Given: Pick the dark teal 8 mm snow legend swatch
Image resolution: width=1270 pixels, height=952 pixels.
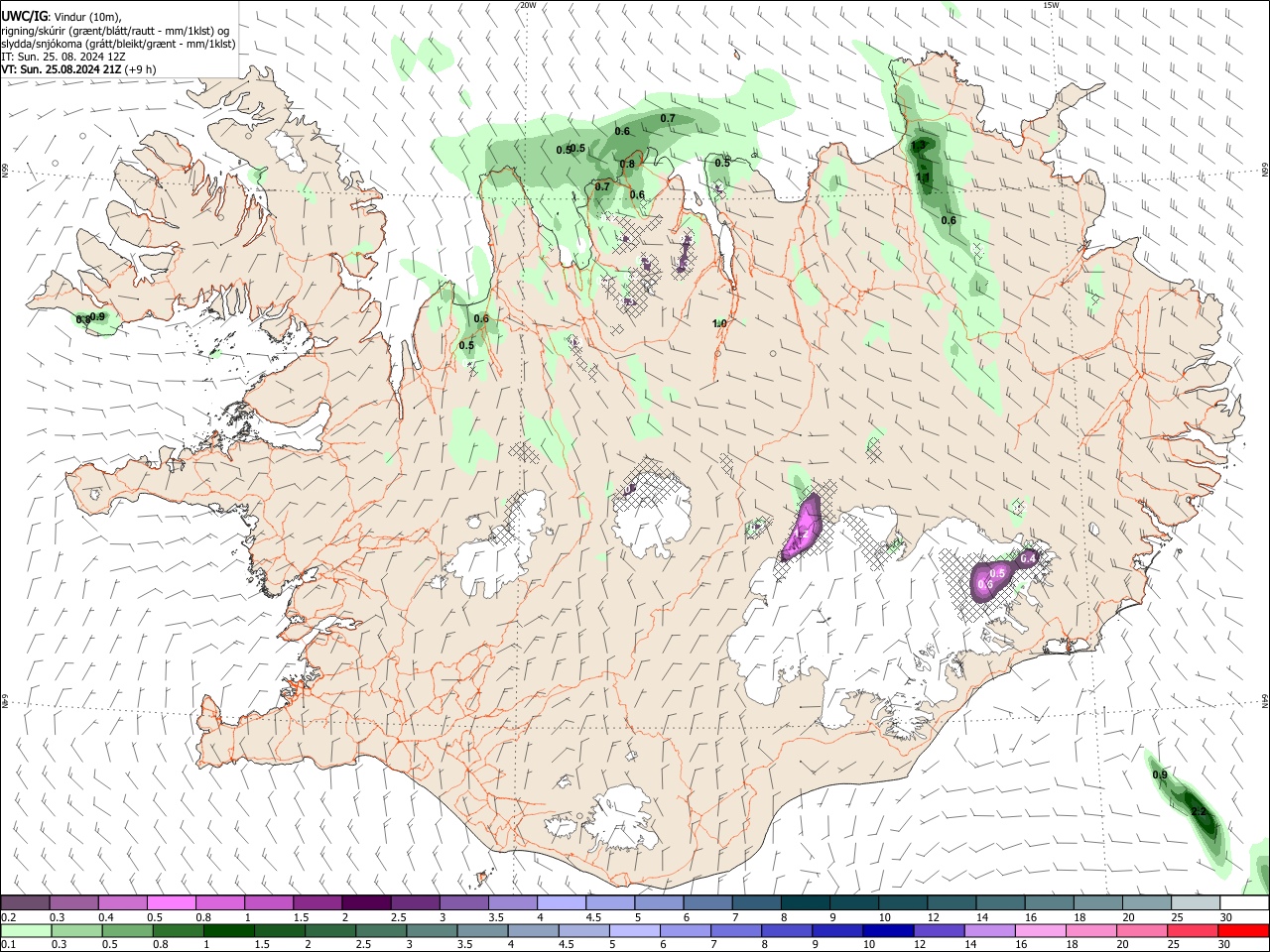Looking at the screenshot, I should (807, 903).
